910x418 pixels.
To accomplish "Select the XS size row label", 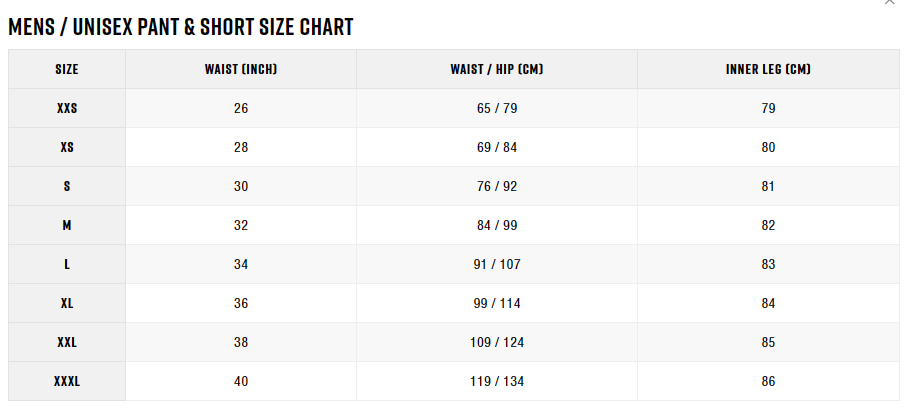I will [67, 147].
